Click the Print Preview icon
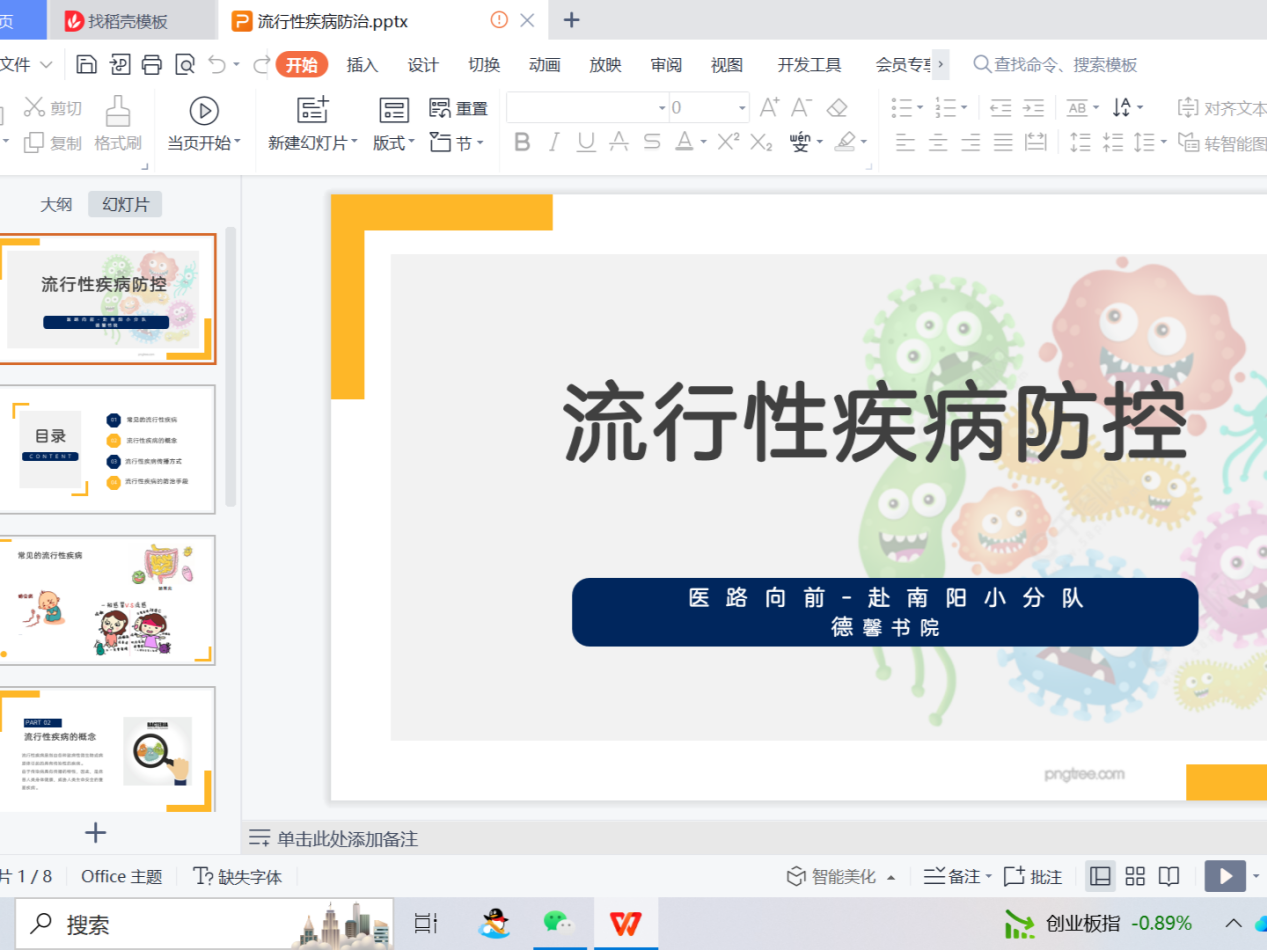The height and width of the screenshot is (950, 1267). [x=185, y=65]
